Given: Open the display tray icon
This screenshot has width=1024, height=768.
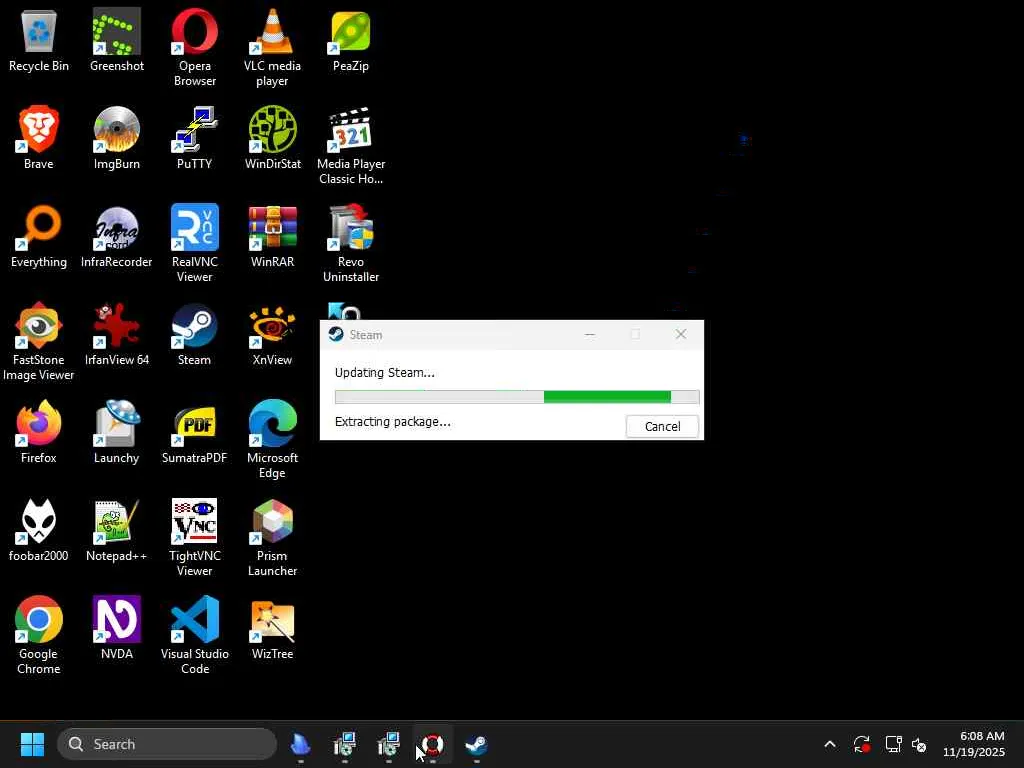Looking at the screenshot, I should point(893,744).
